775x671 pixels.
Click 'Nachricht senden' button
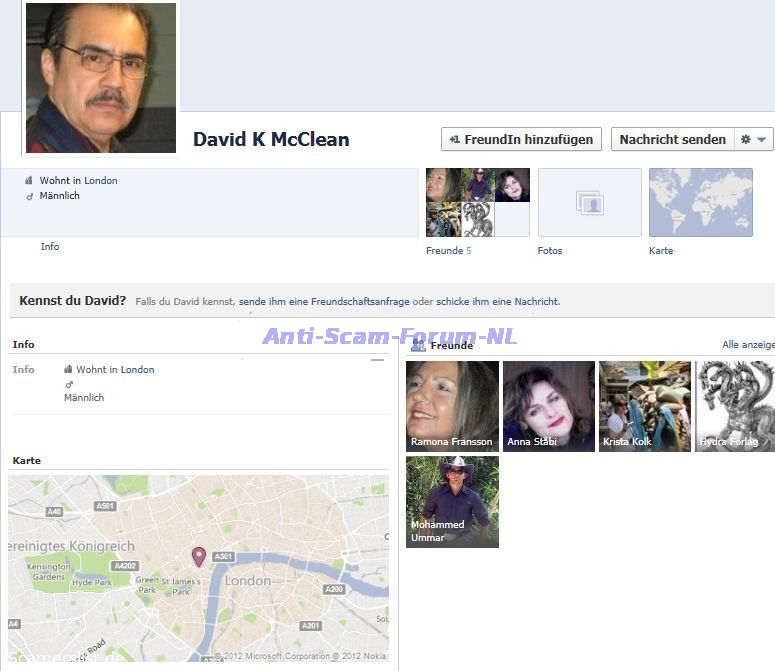pos(672,140)
